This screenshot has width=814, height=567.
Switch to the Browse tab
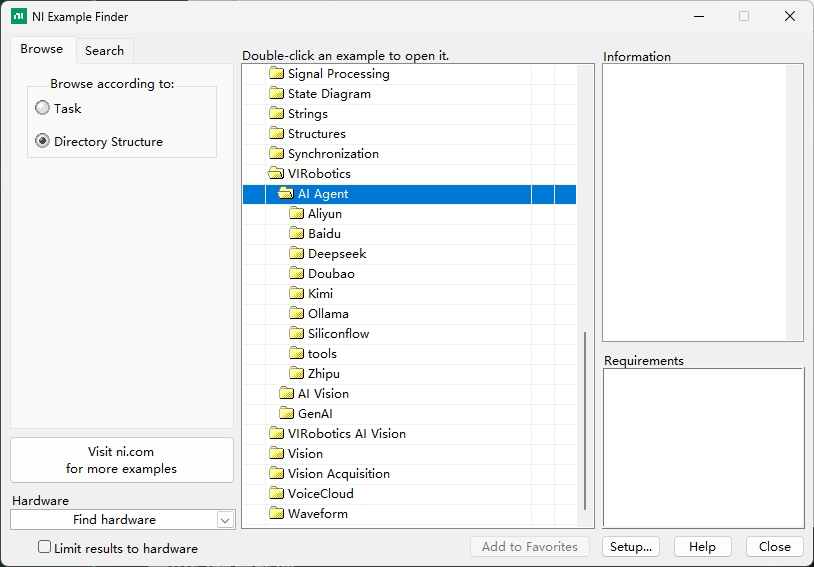point(41,50)
